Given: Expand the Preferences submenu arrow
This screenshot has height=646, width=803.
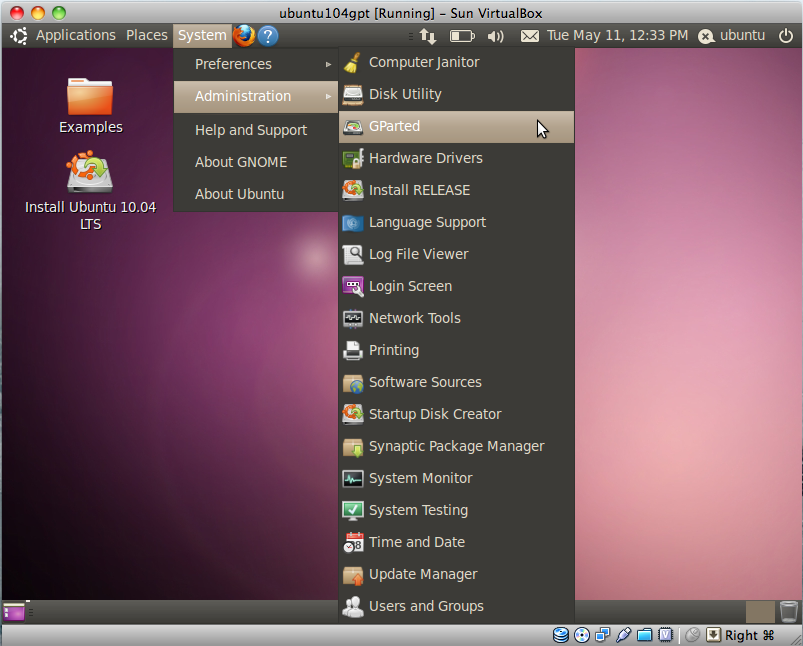Looking at the screenshot, I should click(x=328, y=65).
